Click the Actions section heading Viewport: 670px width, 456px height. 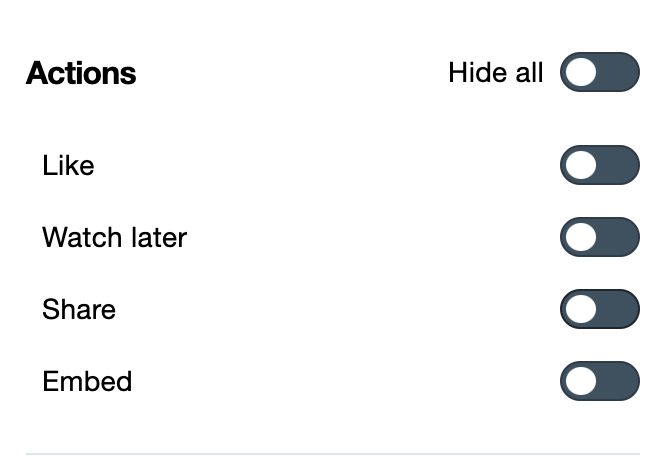81,73
